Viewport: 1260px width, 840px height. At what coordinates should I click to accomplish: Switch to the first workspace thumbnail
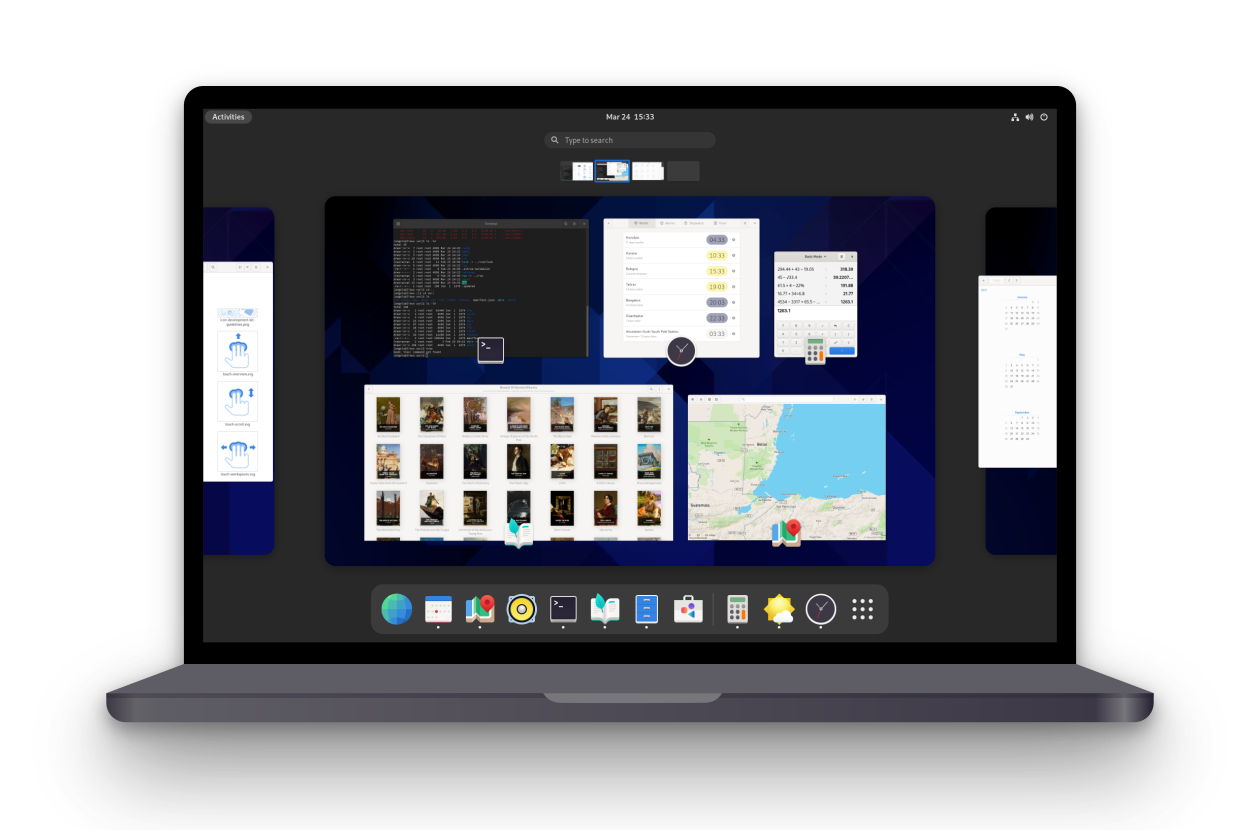pyautogui.click(x=577, y=171)
